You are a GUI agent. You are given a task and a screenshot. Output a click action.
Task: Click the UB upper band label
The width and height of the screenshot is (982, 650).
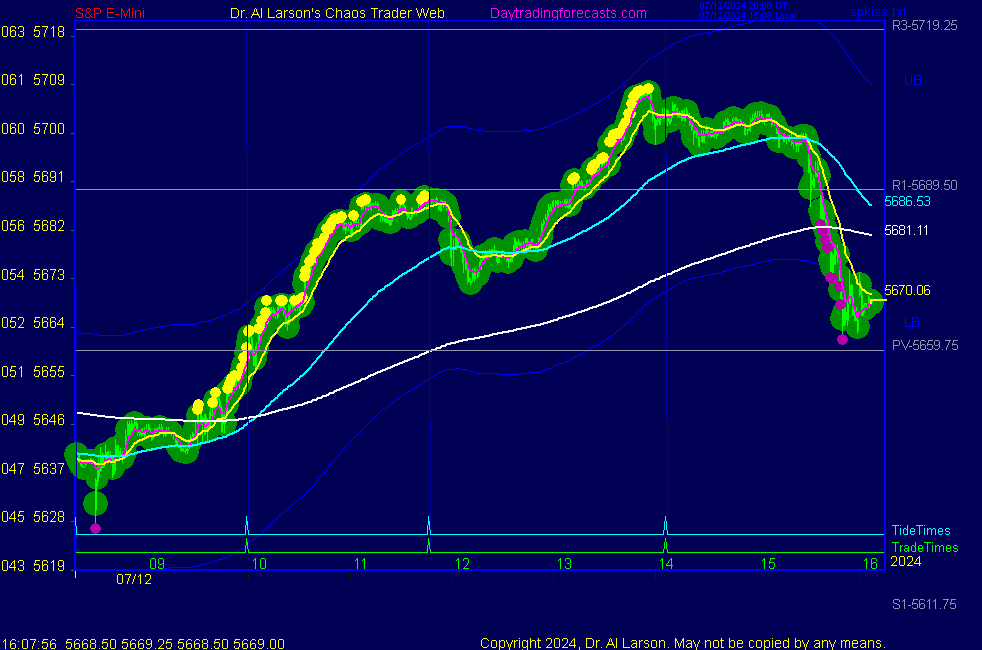(x=912, y=80)
